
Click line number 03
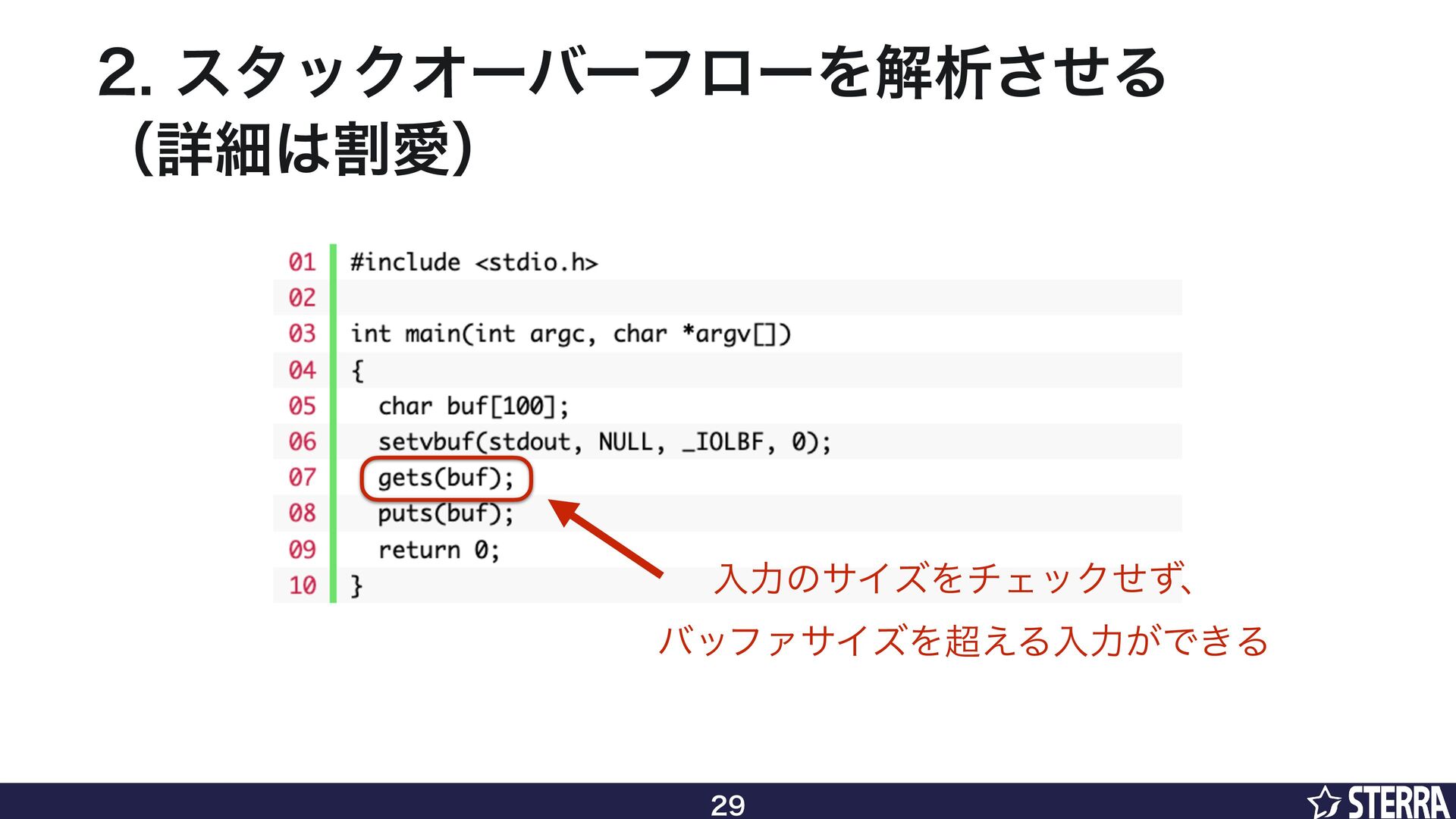302,333
